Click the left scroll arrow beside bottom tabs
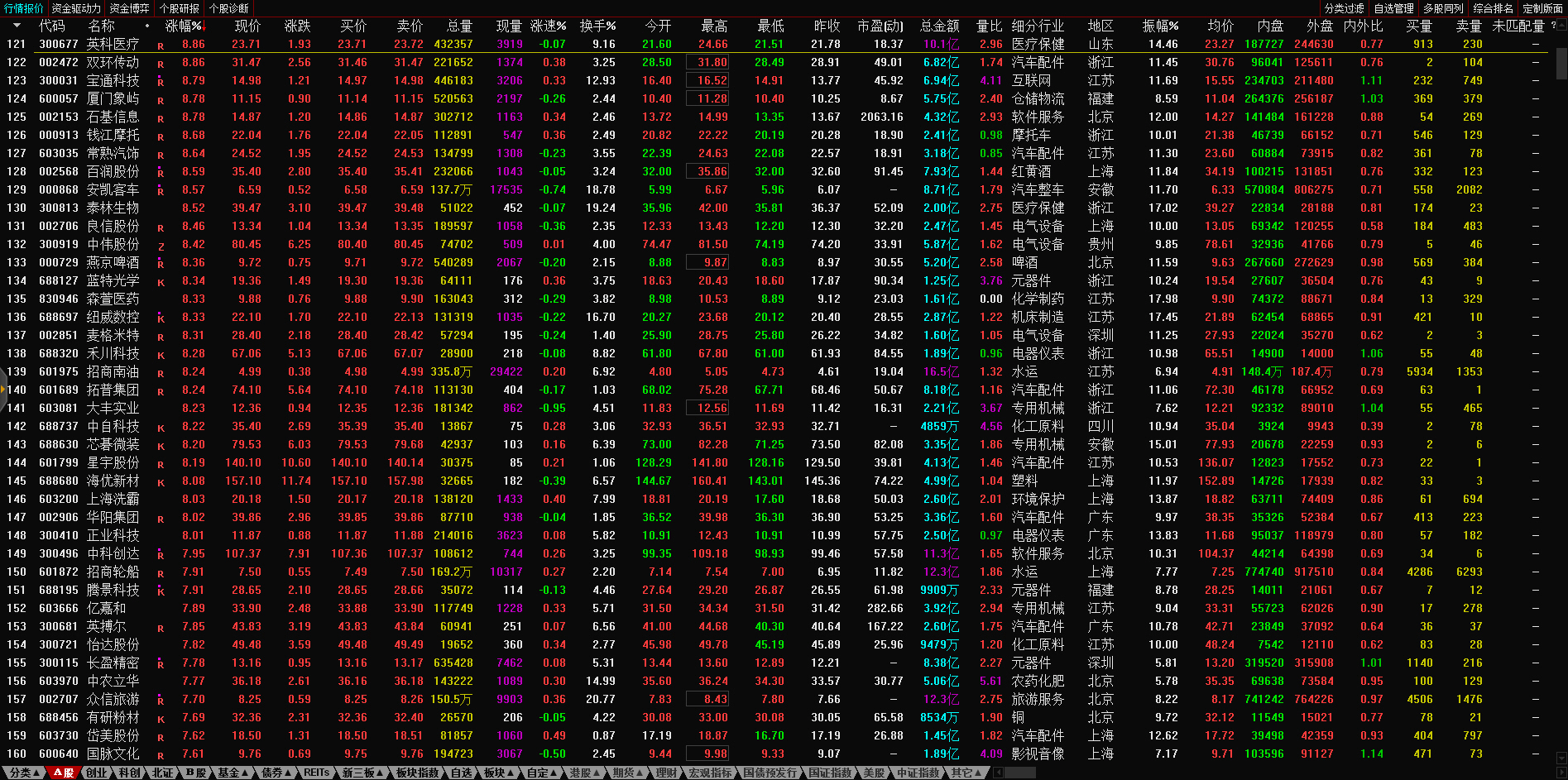The width and height of the screenshot is (1568, 780). pos(999,773)
